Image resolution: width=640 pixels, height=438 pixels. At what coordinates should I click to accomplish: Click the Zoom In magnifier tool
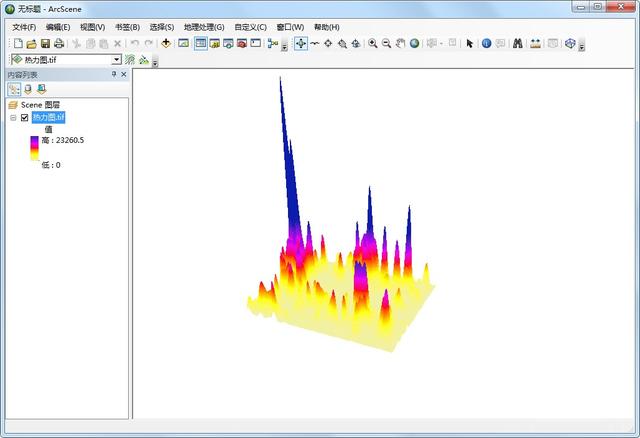[372, 44]
